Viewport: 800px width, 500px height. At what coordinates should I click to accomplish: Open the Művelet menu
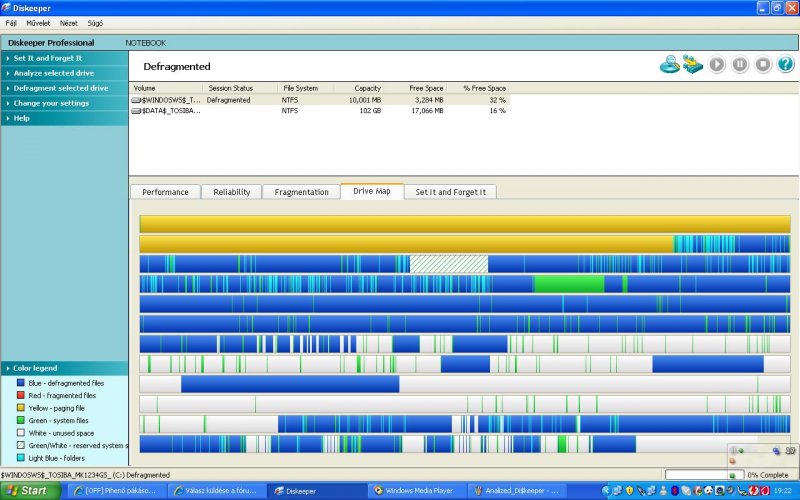tap(38, 23)
